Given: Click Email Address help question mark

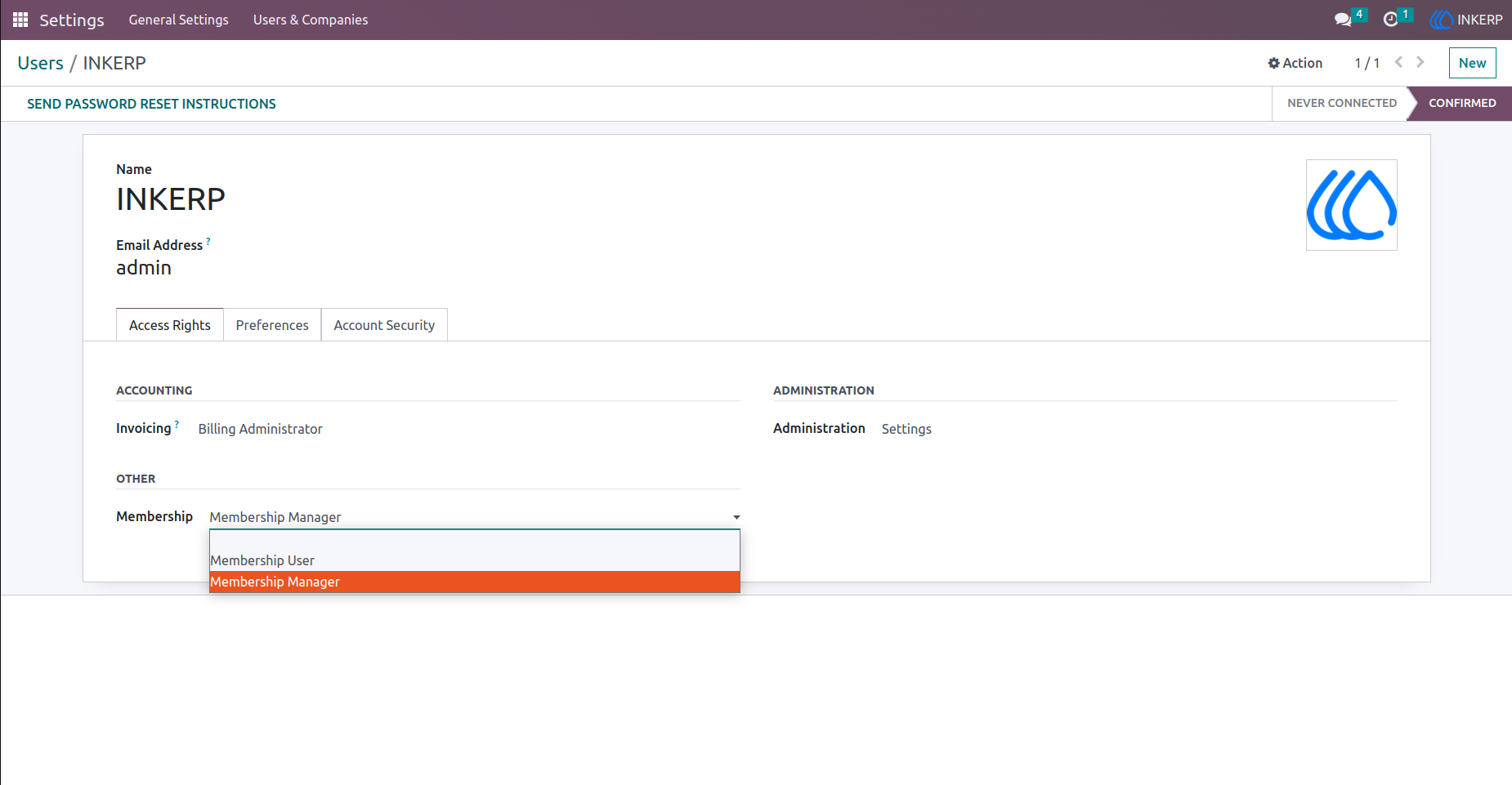Looking at the screenshot, I should [x=208, y=241].
